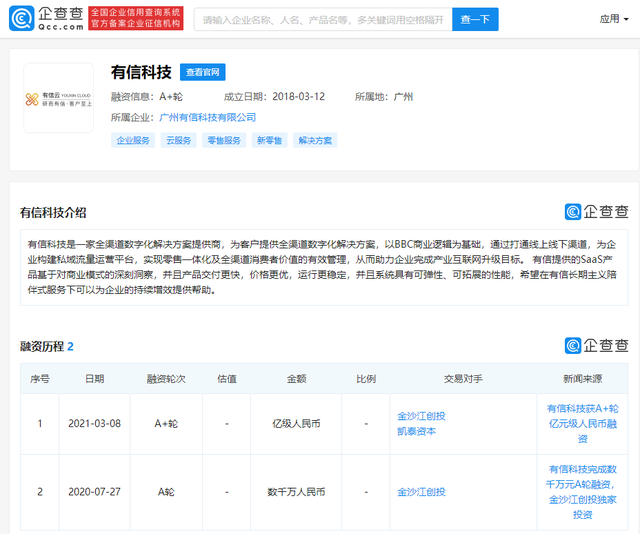Click the 查一下 search button
The image size is (640, 534).
tap(475, 19)
